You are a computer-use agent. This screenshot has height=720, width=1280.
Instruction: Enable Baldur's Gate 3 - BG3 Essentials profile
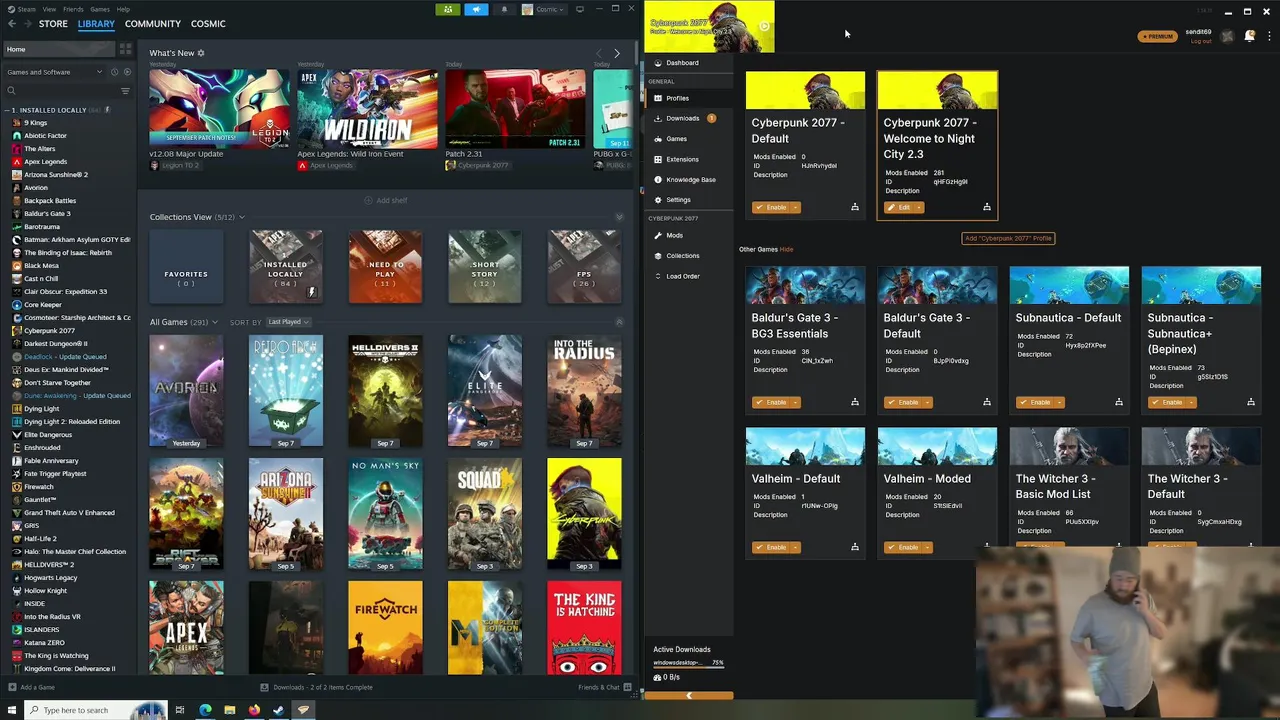(772, 402)
